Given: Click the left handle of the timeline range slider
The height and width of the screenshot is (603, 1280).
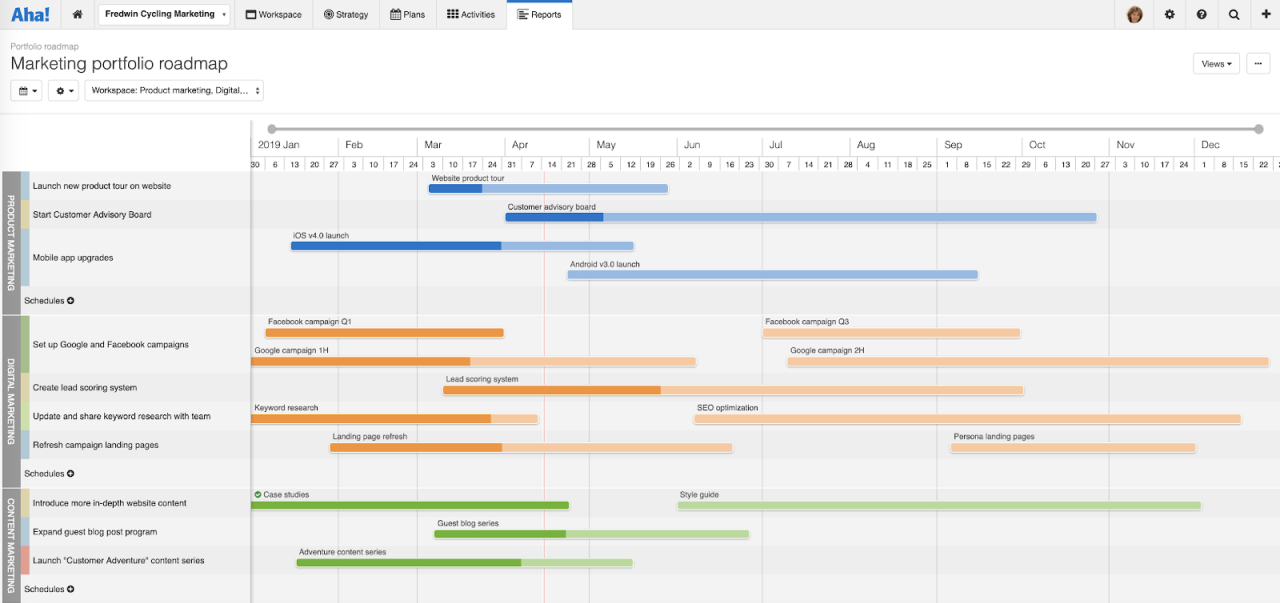Looking at the screenshot, I should coord(271,127).
